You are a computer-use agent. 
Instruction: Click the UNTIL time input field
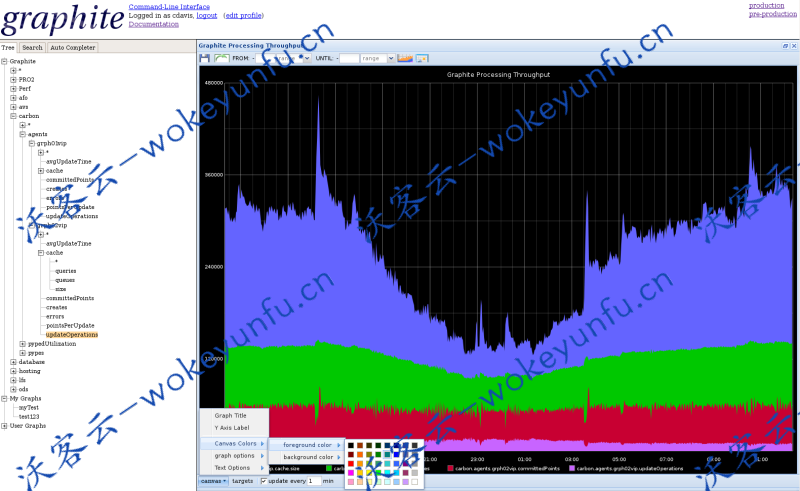point(349,58)
